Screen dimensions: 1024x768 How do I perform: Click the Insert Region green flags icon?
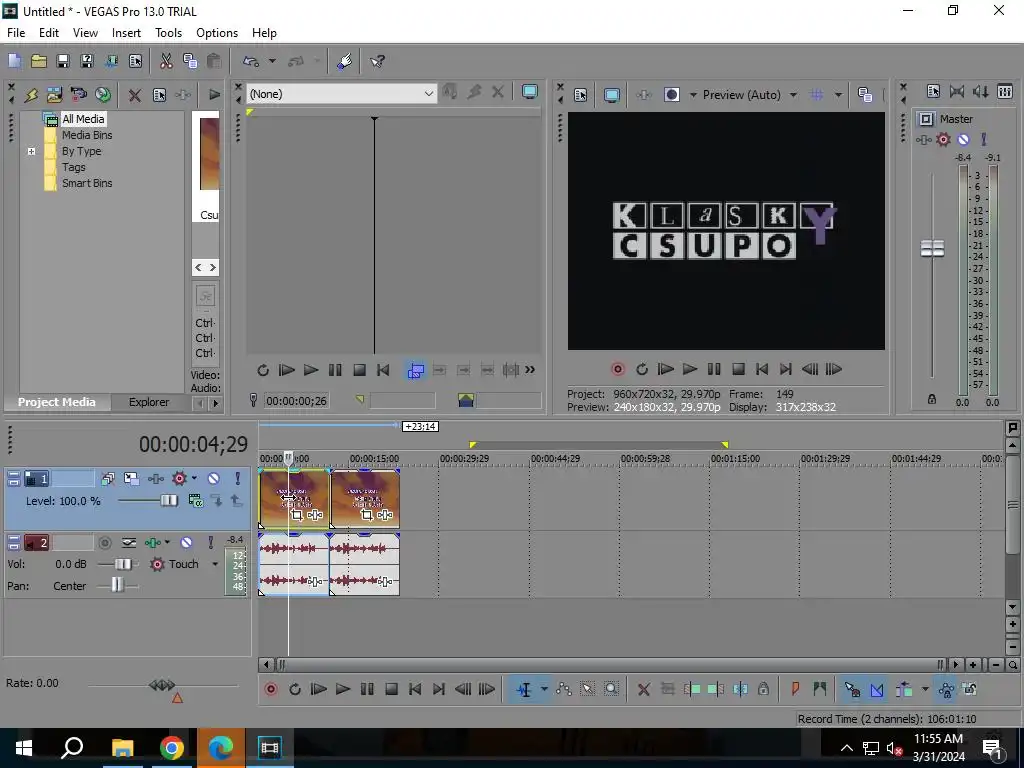820,689
